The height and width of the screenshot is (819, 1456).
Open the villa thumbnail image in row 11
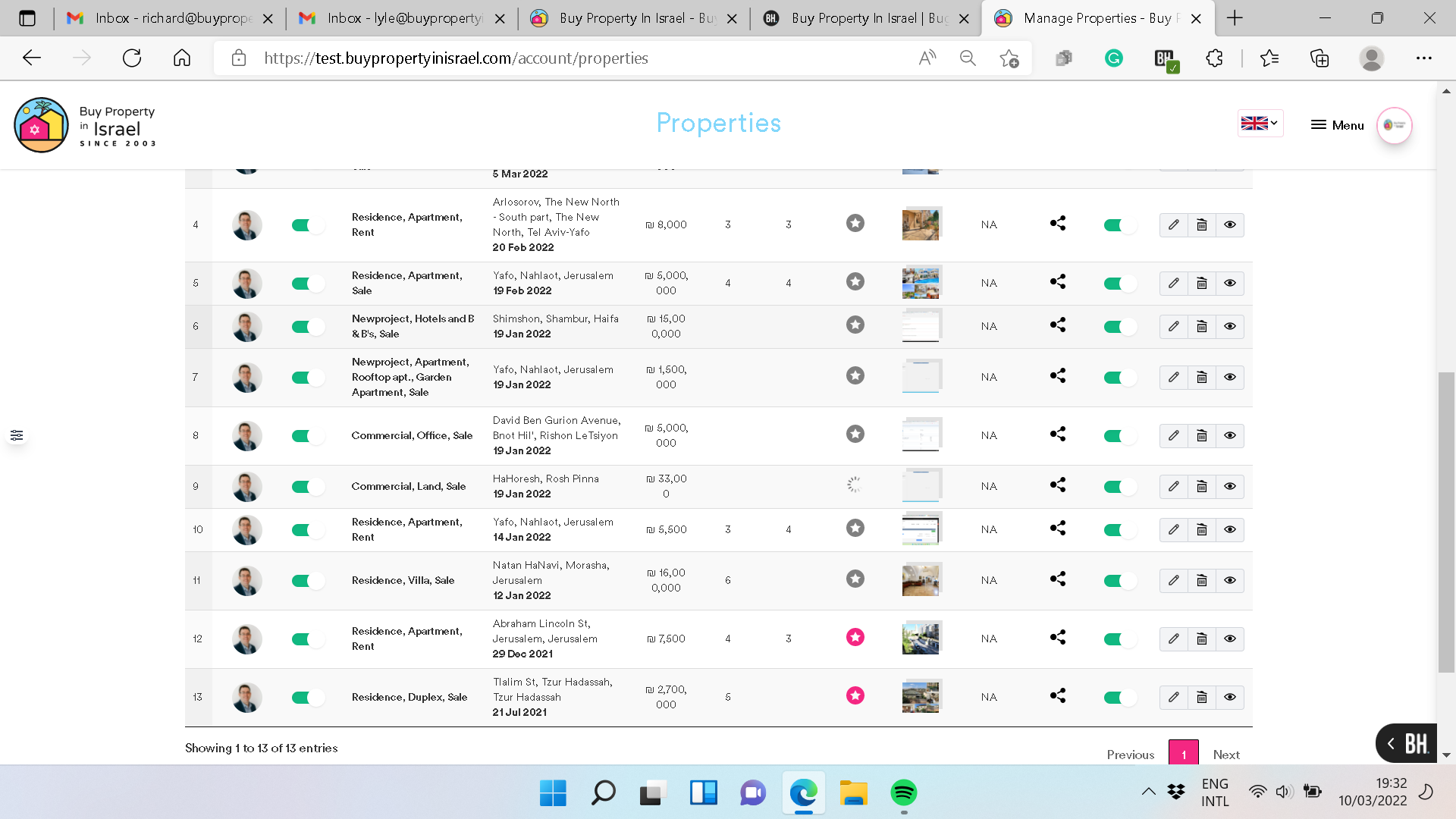coord(921,580)
